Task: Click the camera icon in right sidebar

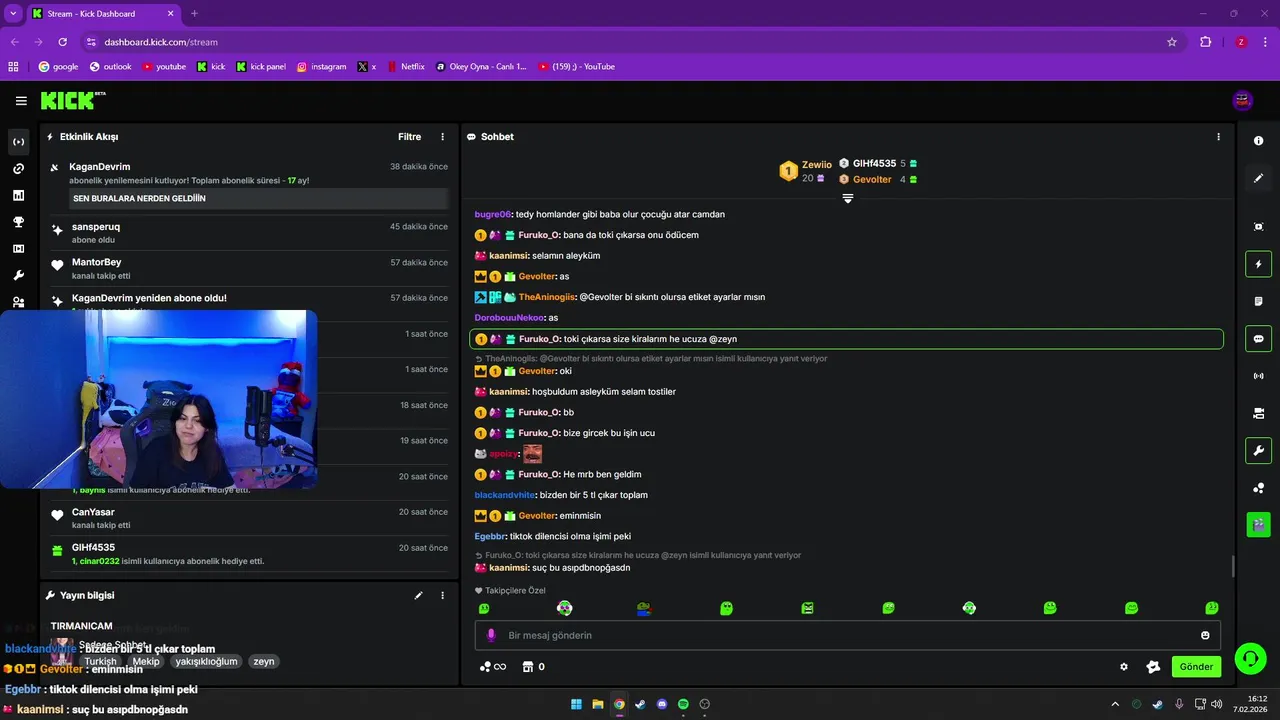Action: coord(1258,413)
